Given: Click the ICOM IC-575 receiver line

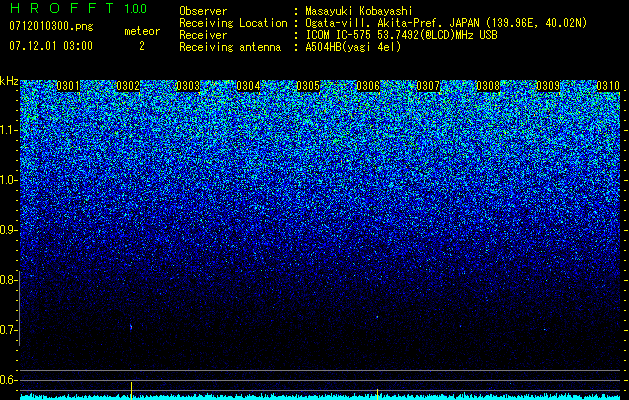Looking at the screenshot, I should pyautogui.click(x=401, y=35).
